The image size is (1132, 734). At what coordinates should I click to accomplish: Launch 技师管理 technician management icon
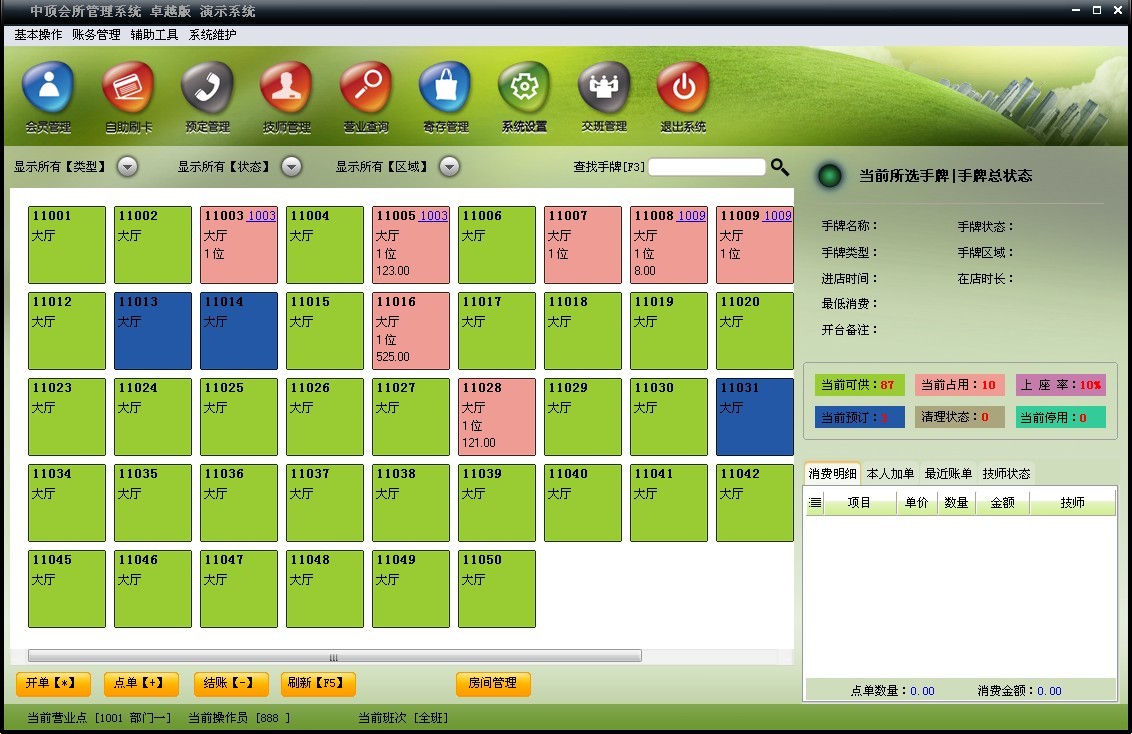[286, 90]
